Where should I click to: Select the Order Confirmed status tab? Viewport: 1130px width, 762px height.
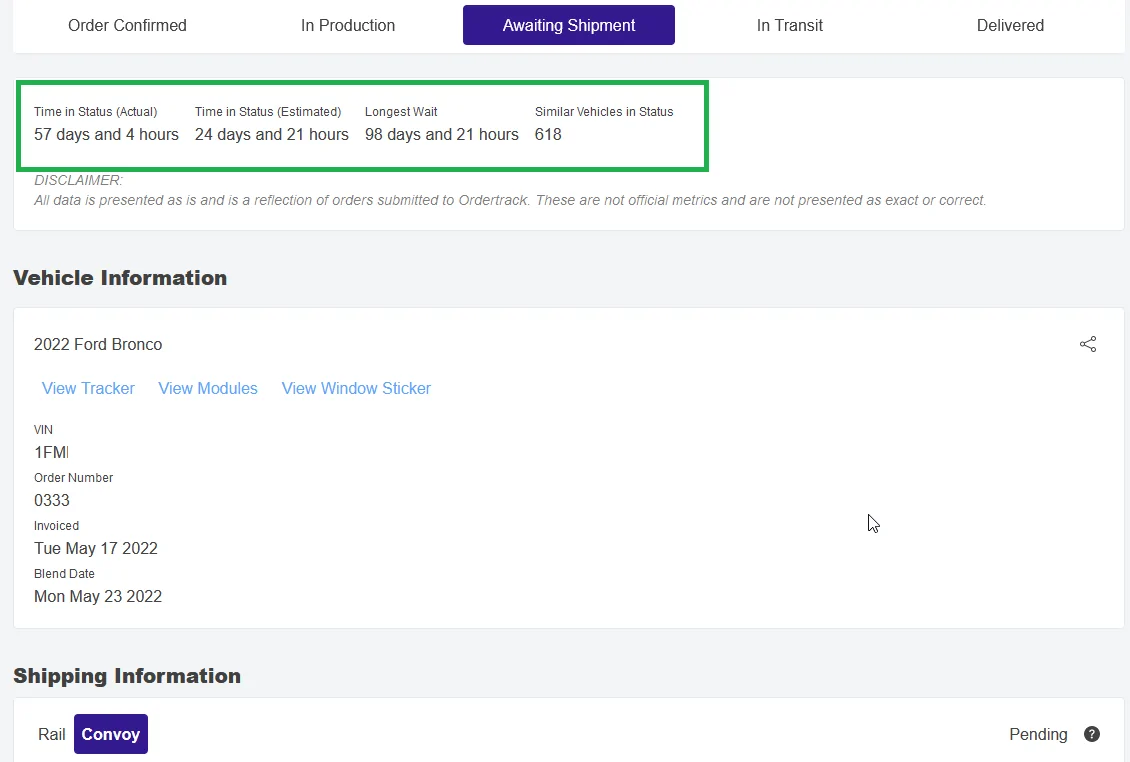[128, 25]
